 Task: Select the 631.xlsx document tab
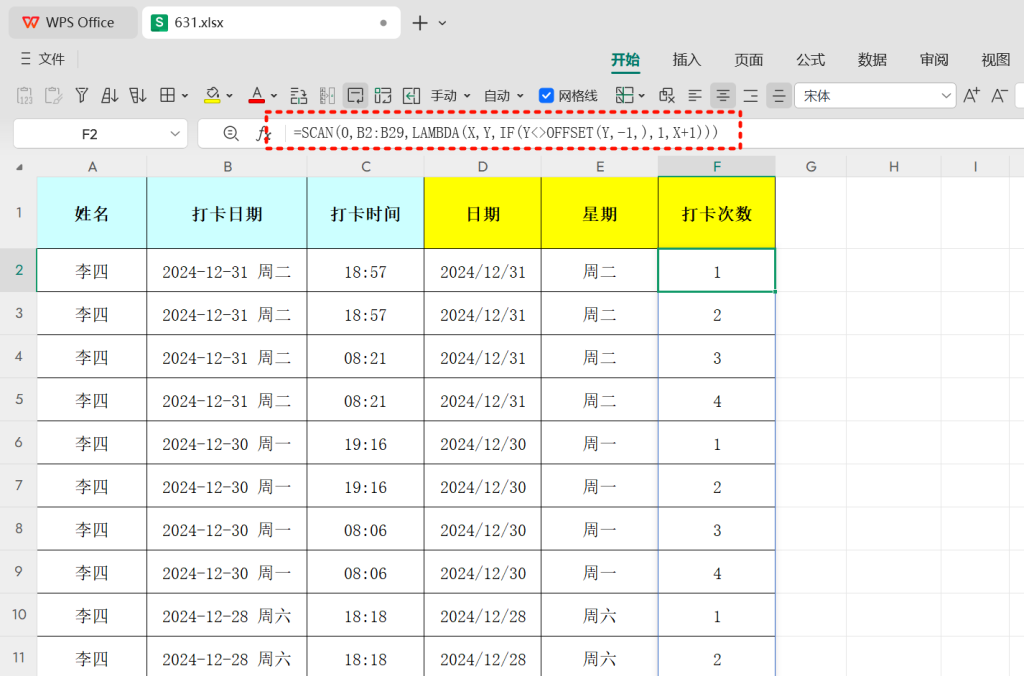(271, 23)
